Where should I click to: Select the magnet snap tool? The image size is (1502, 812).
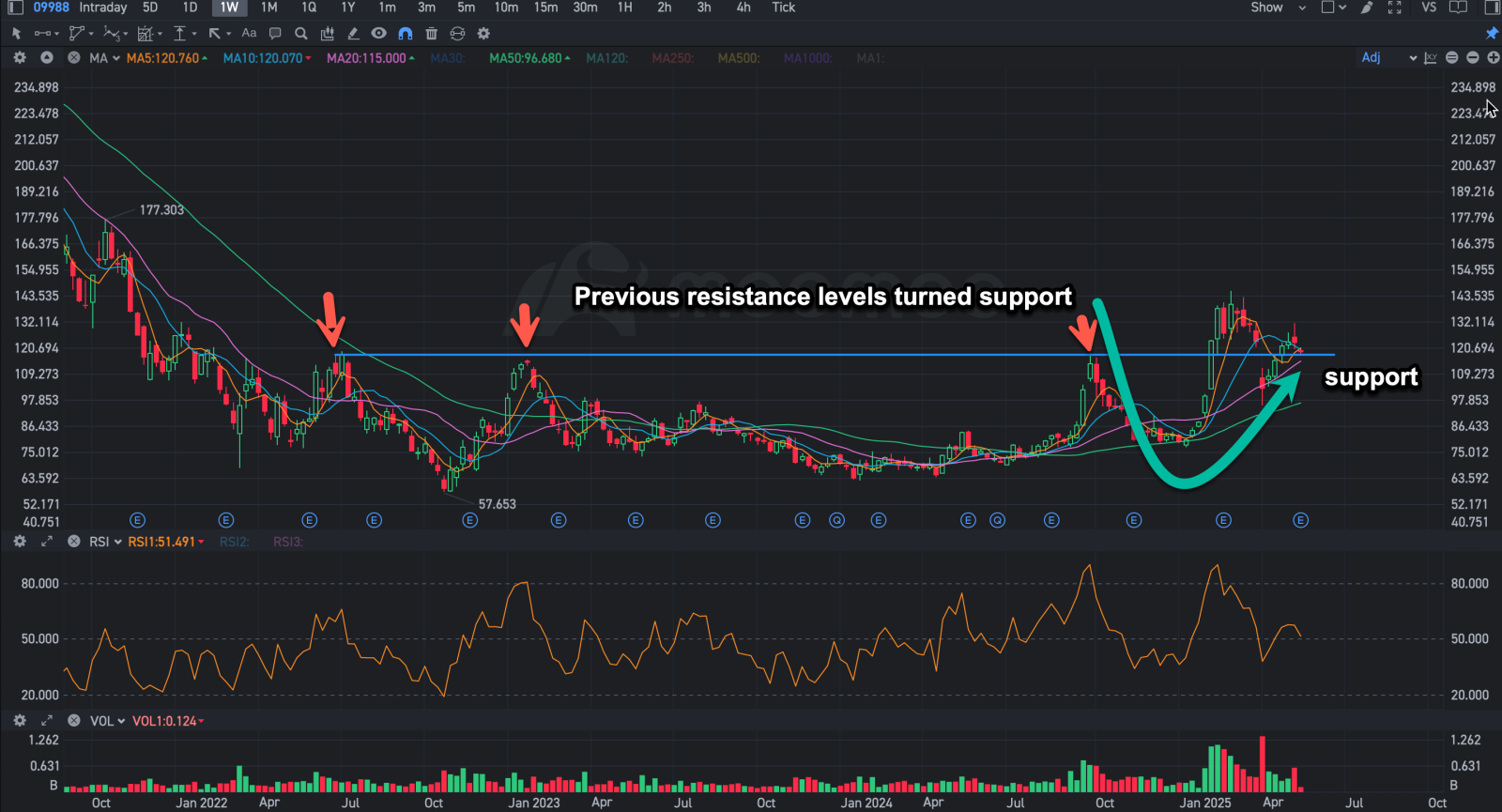point(406,34)
